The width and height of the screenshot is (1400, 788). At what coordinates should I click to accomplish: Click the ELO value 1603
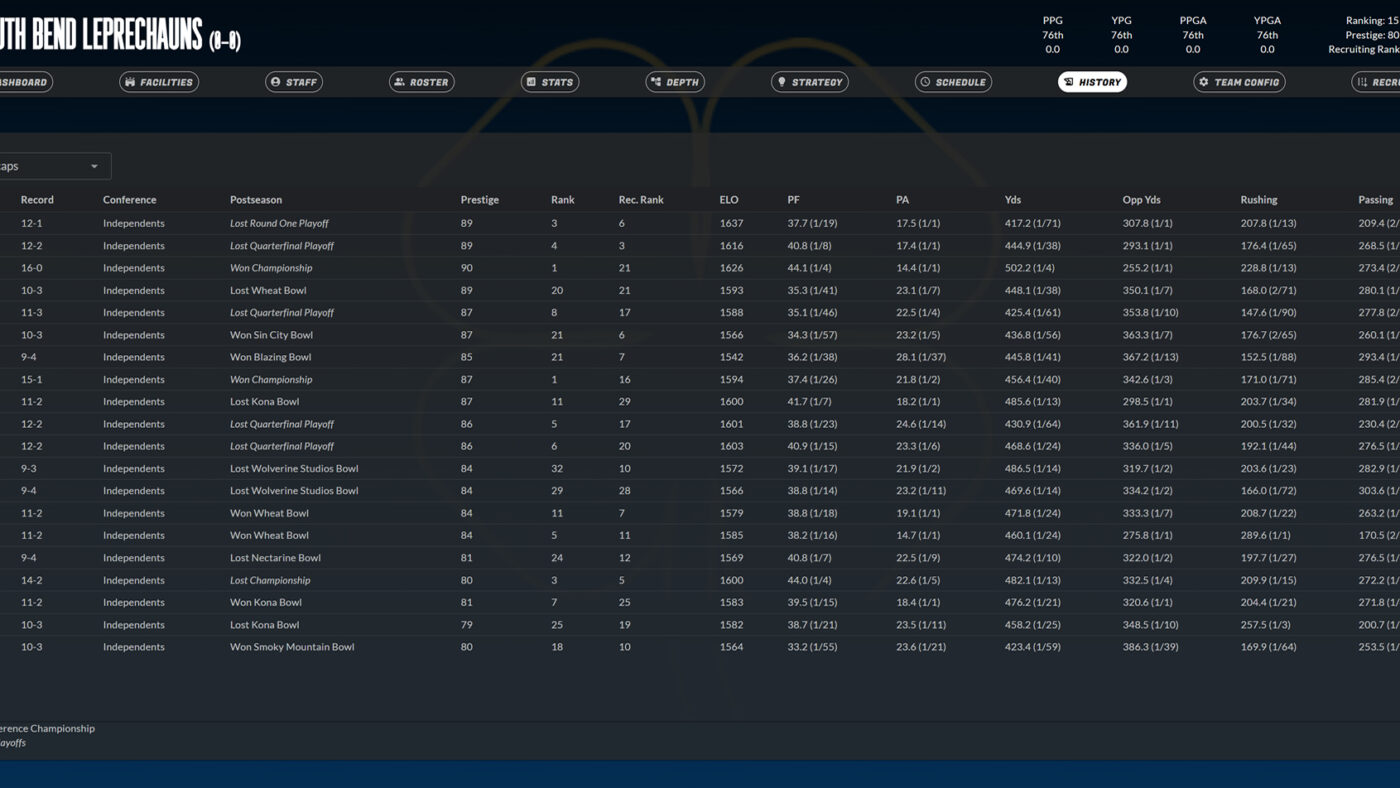pos(731,447)
